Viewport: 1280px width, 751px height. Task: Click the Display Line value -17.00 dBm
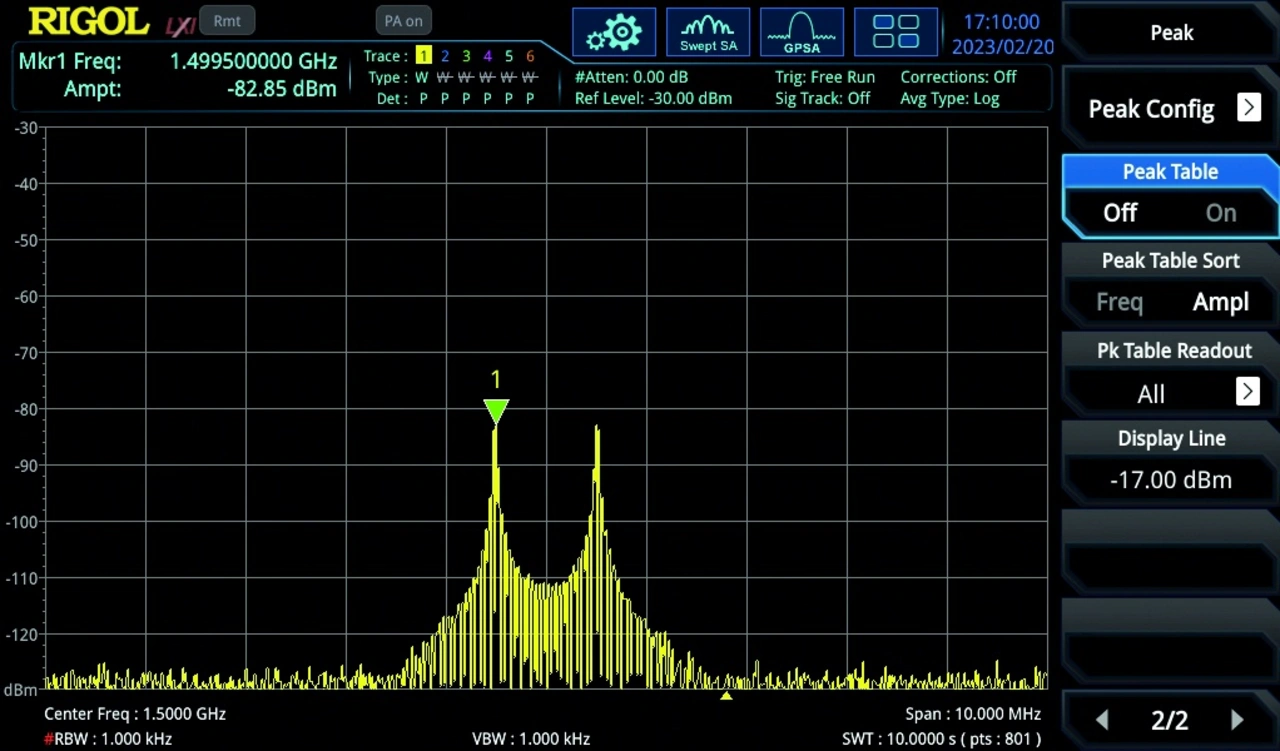[1170, 480]
